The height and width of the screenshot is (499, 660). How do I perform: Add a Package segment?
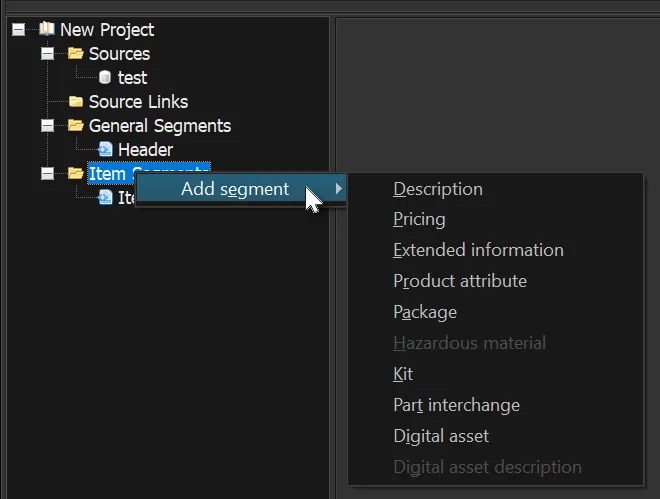coord(495,312)
